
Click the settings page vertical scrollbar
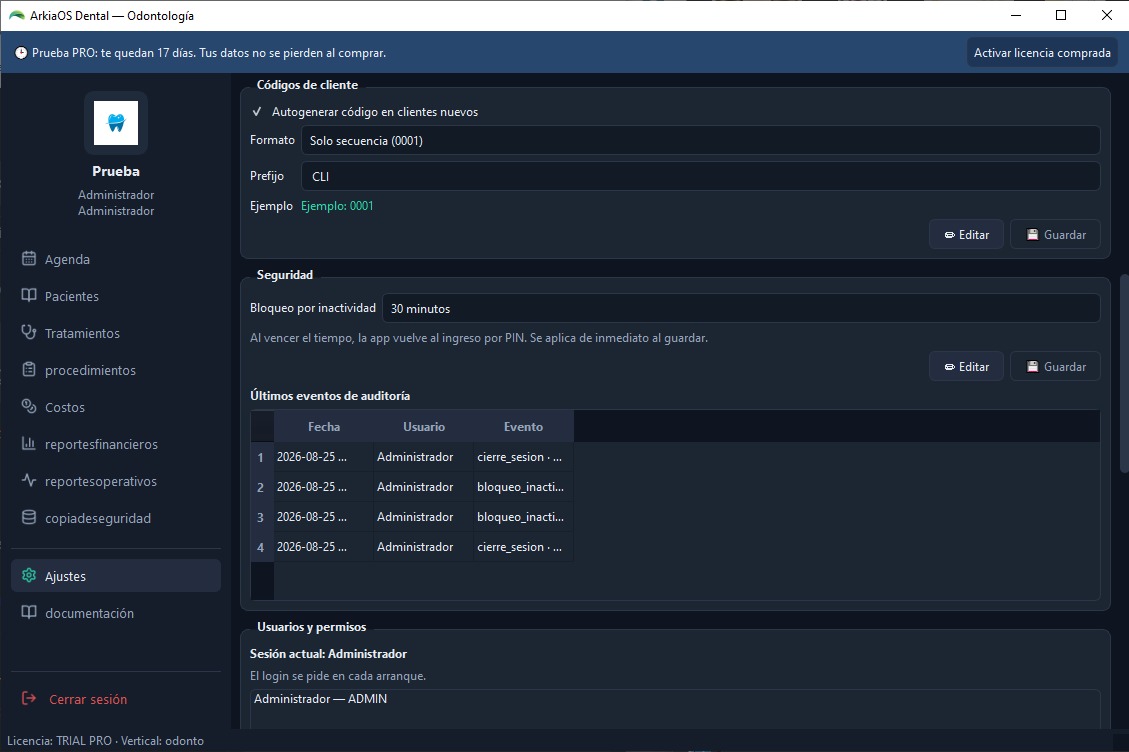tap(1123, 373)
